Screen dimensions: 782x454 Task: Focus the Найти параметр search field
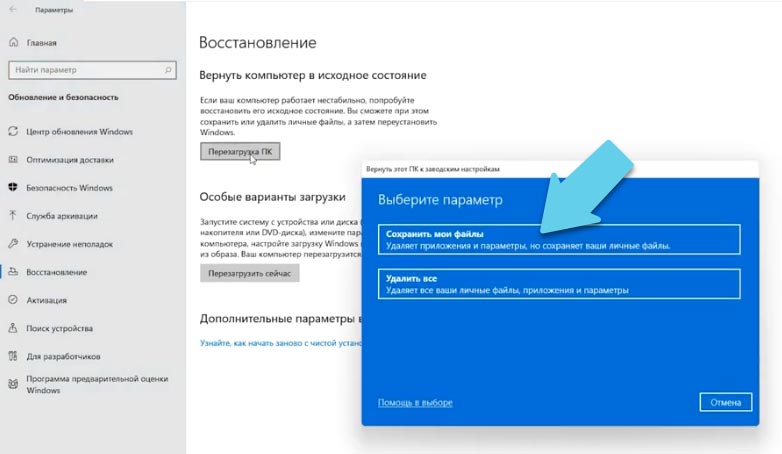pyautogui.click(x=92, y=70)
